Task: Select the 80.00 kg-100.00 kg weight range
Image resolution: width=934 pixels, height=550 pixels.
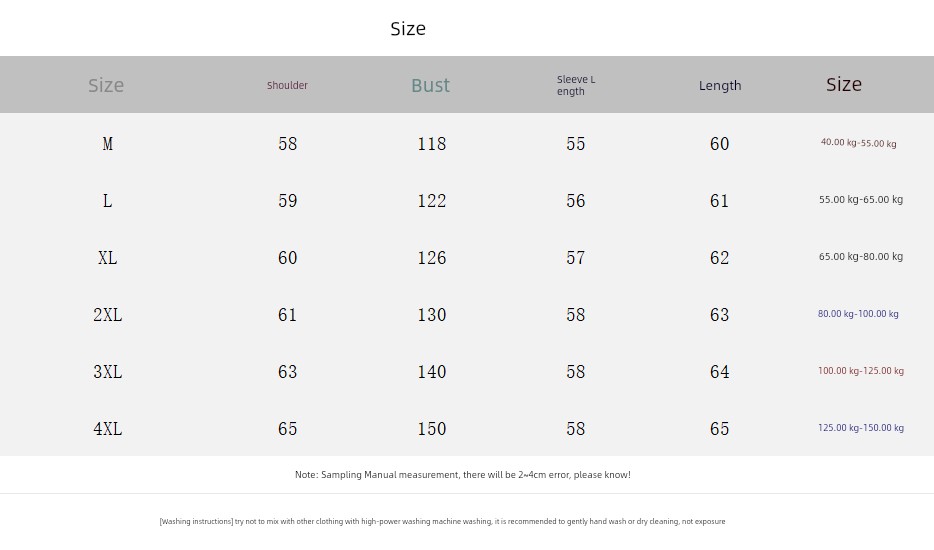Action: tap(858, 314)
